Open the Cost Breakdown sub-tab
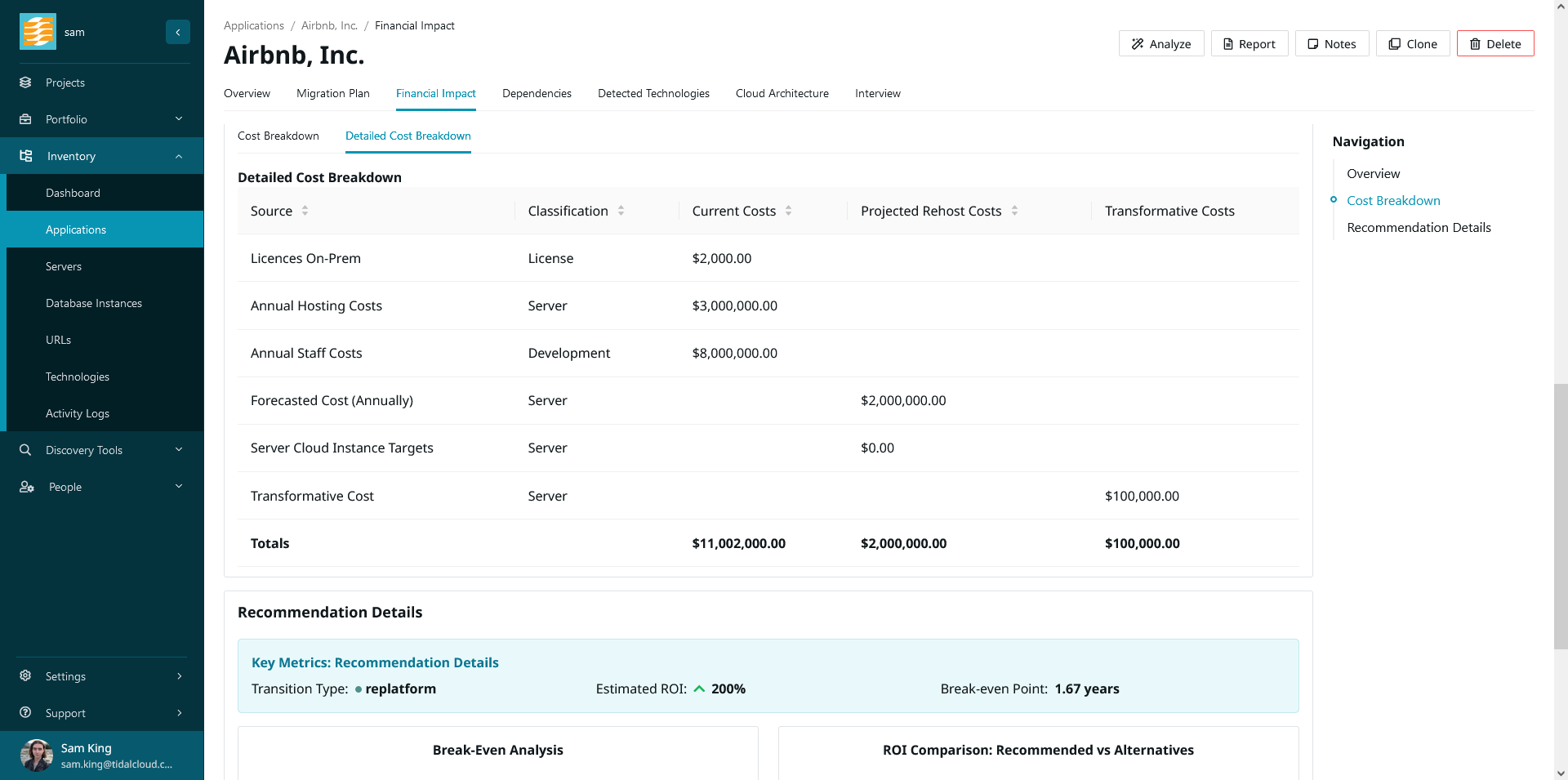This screenshot has width=1568, height=780. point(278,136)
